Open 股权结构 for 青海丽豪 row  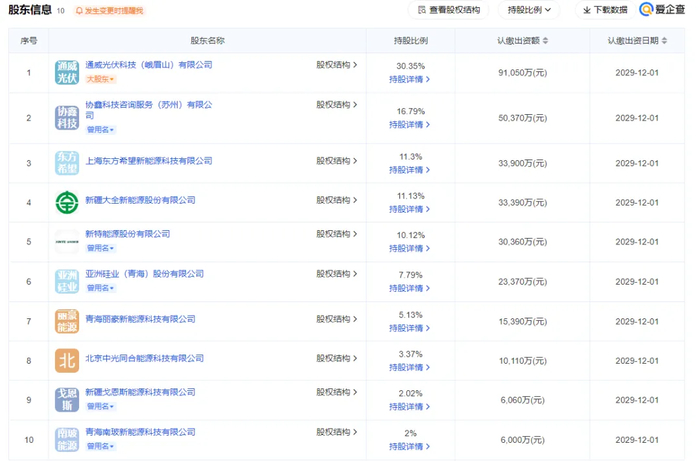coord(337,319)
